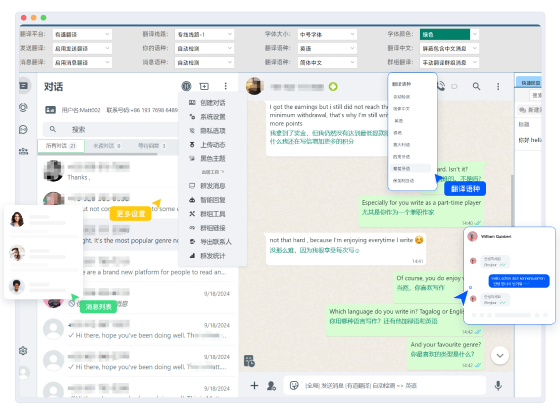Click the status circle icon in 对话 header
This screenshot has width=560, height=420.
click(186, 86)
